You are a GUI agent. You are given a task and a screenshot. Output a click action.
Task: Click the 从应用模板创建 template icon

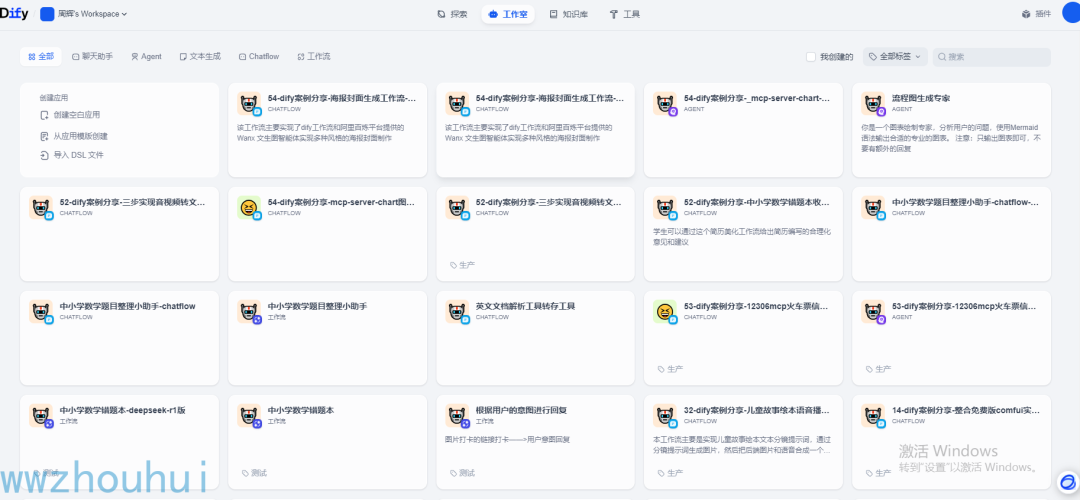click(x=45, y=136)
